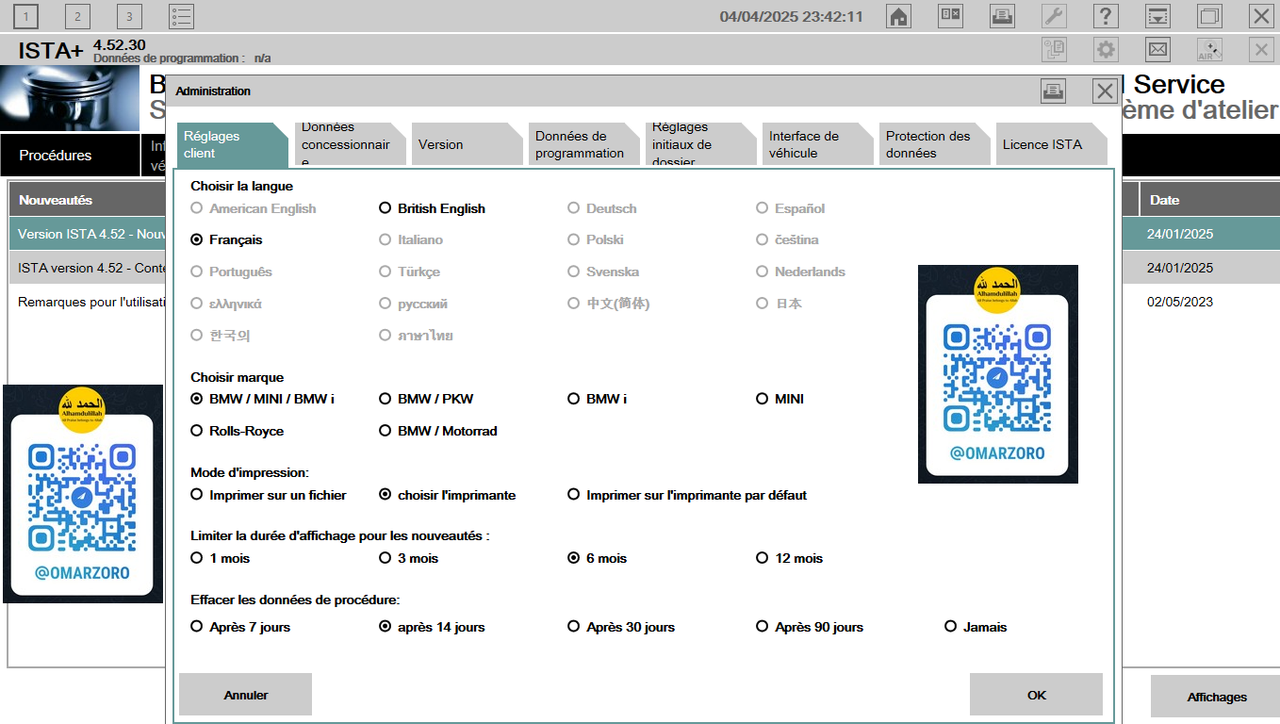Delete procedure data Après 7 jours
This screenshot has height=724, width=1280.
tap(240, 627)
